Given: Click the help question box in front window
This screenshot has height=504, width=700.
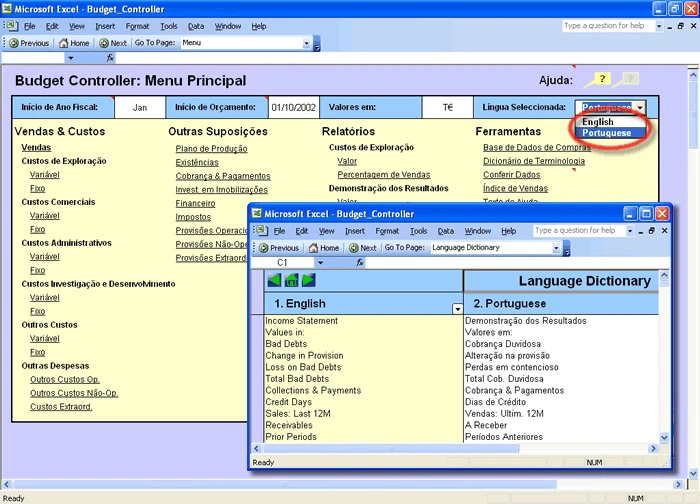Looking at the screenshot, I should tap(579, 230).
